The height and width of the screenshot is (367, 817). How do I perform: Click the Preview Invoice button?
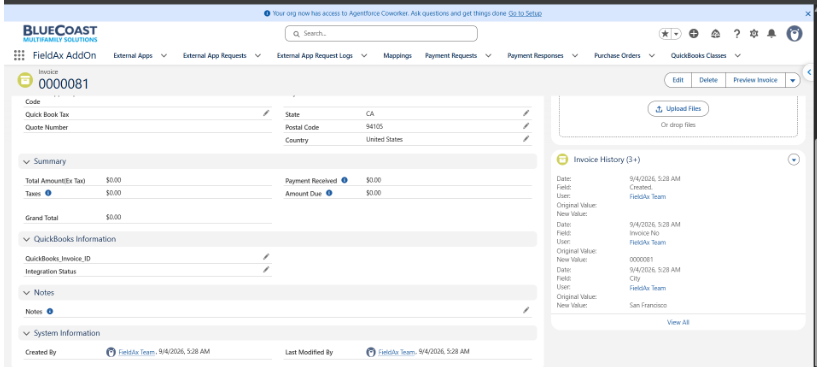point(755,80)
